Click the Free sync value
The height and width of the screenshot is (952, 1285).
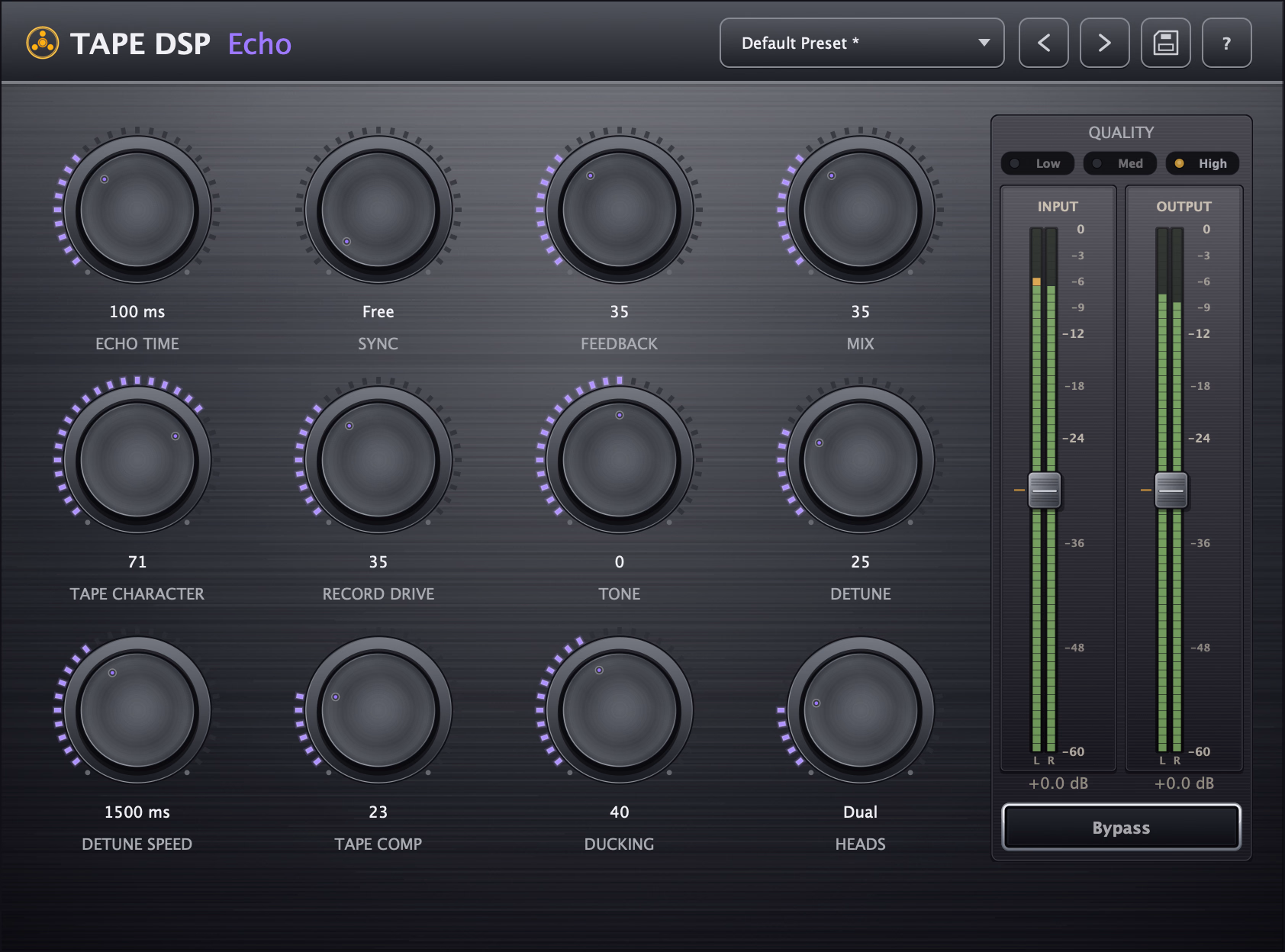point(378,312)
